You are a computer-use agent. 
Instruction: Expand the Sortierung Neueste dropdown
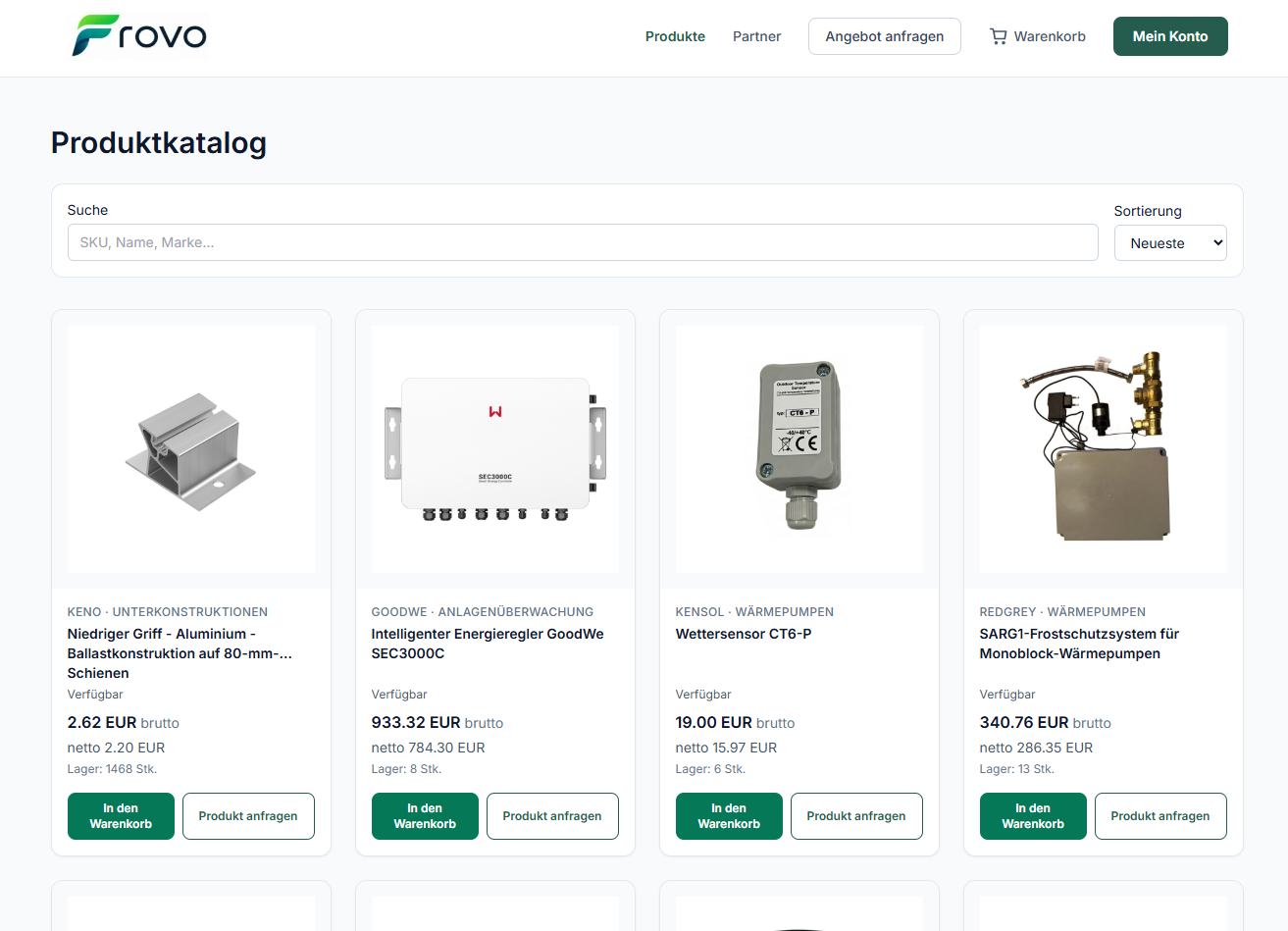click(1170, 243)
